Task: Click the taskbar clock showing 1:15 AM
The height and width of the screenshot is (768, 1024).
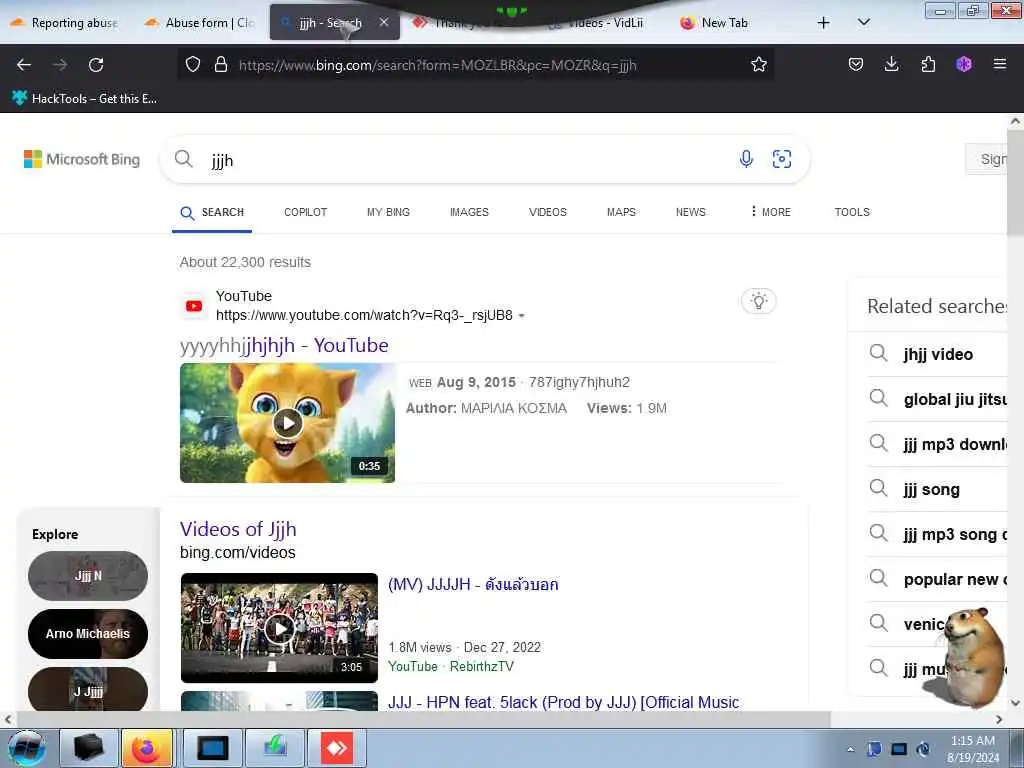Action: [973, 749]
